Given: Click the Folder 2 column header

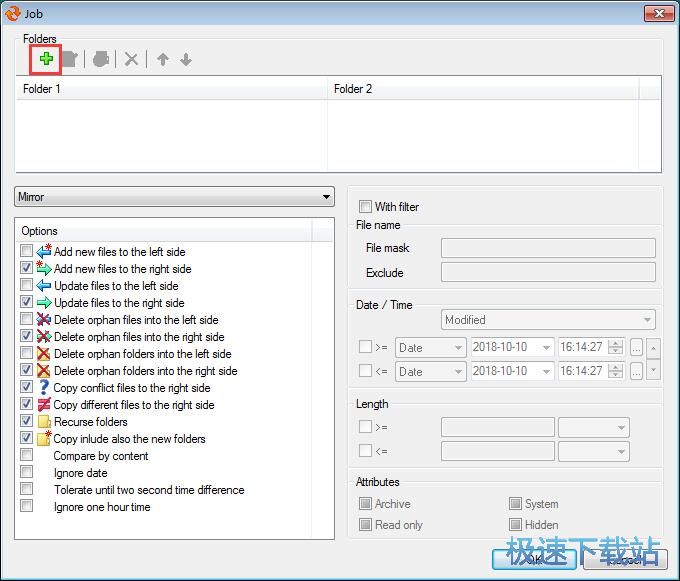Looking at the screenshot, I should pyautogui.click(x=483, y=89).
